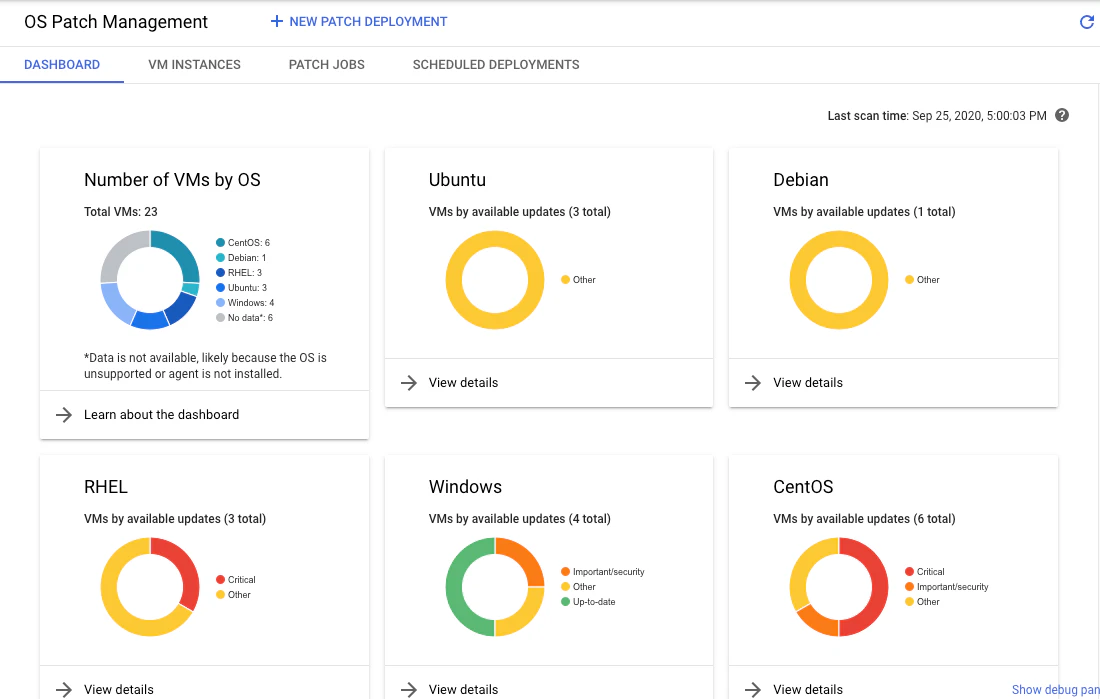The height and width of the screenshot is (699, 1100).
Task: Click the 'CentOS: 6' legend label
Action: click(x=248, y=243)
